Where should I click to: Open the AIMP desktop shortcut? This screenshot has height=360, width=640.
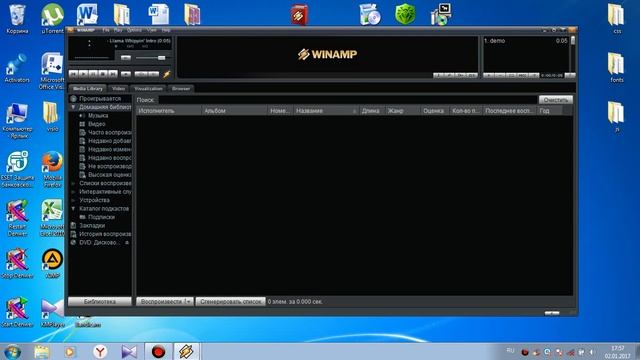pos(52,264)
